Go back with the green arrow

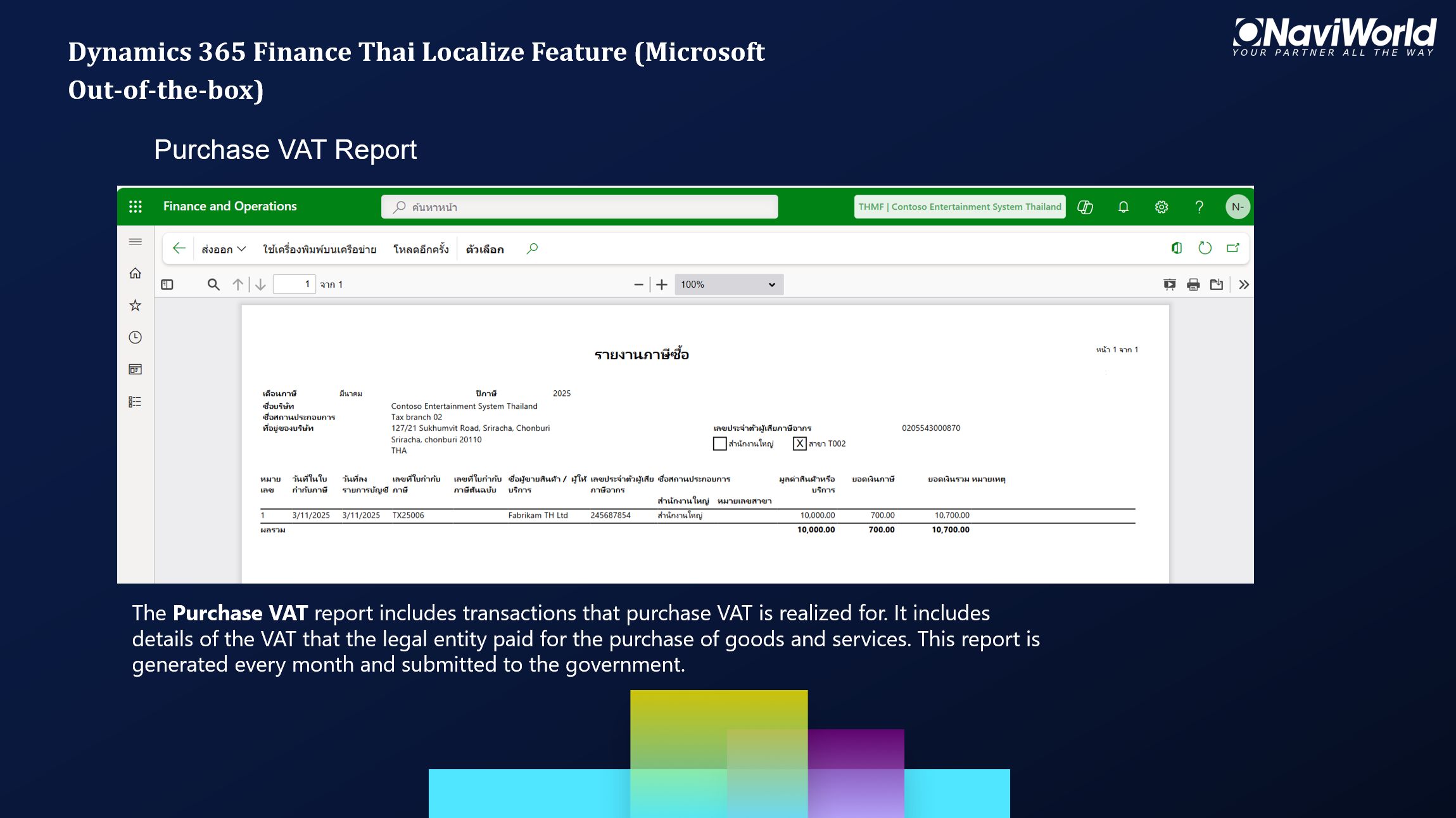click(x=179, y=248)
